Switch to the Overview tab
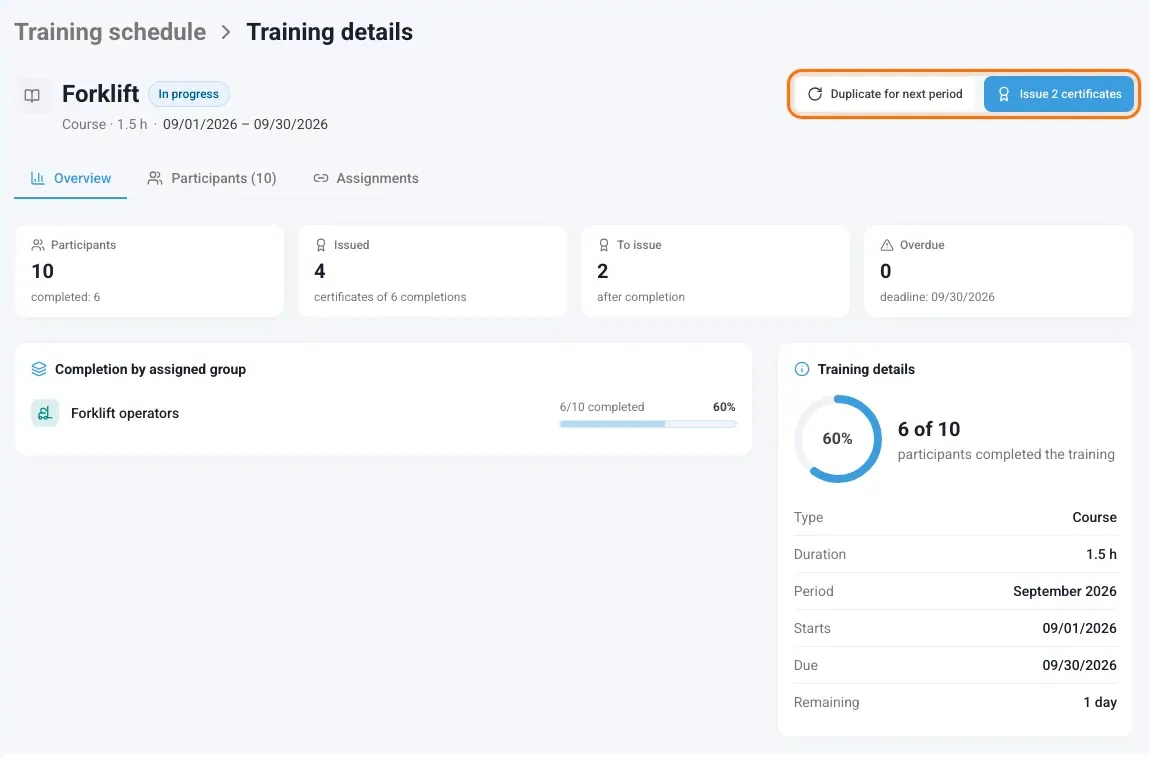Screen dimensions: 1150x759 coord(70,178)
